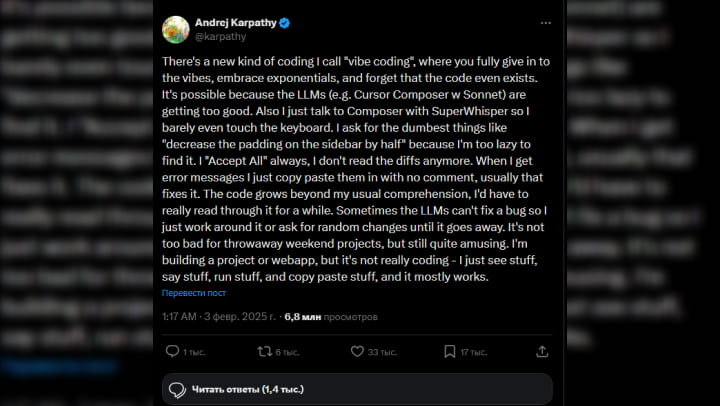Click "Перевести пост" to translate the post

[194, 293]
